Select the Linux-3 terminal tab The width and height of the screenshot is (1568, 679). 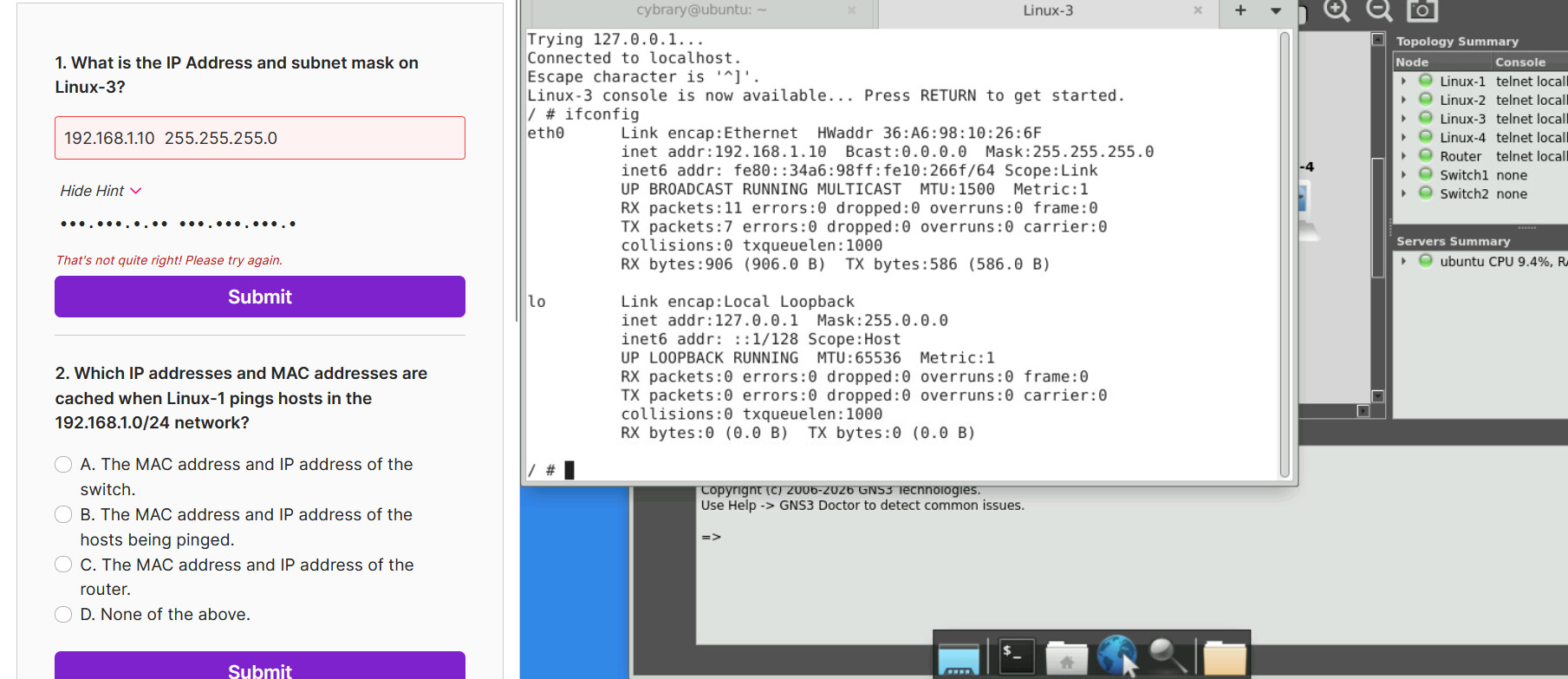tap(1047, 10)
